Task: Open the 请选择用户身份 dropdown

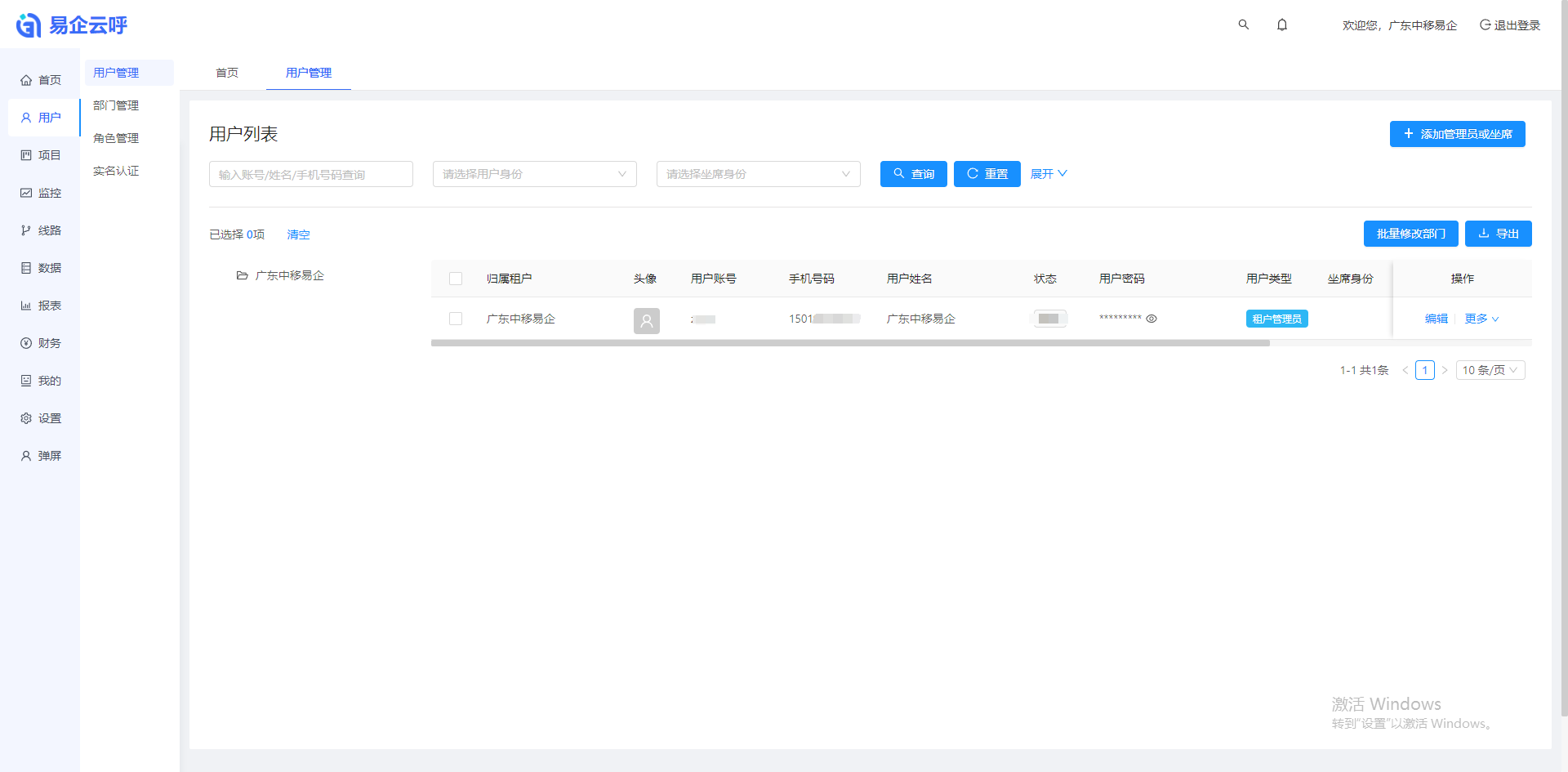Action: coord(534,174)
